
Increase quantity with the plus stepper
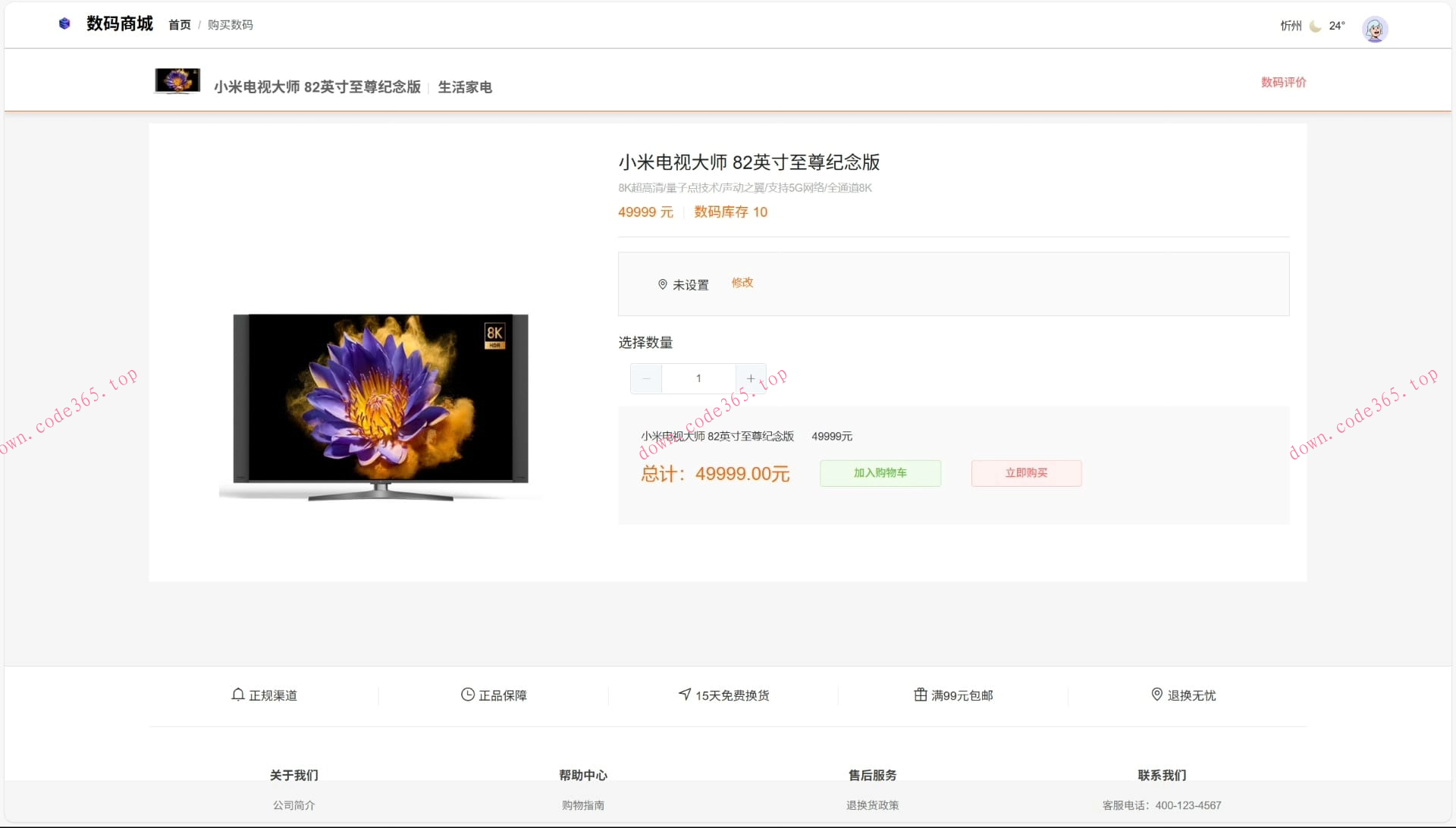pos(751,378)
